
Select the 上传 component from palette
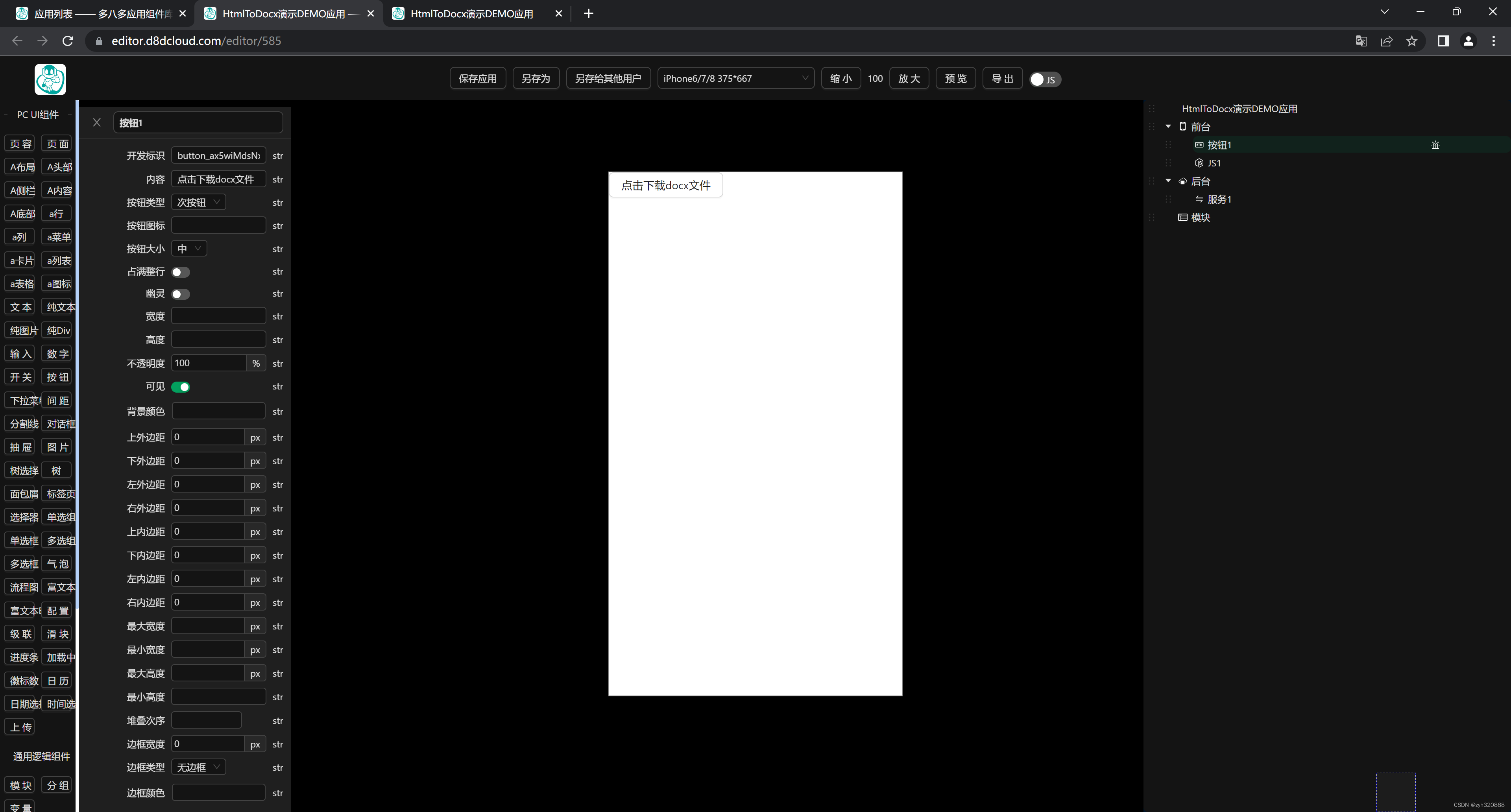(x=19, y=727)
